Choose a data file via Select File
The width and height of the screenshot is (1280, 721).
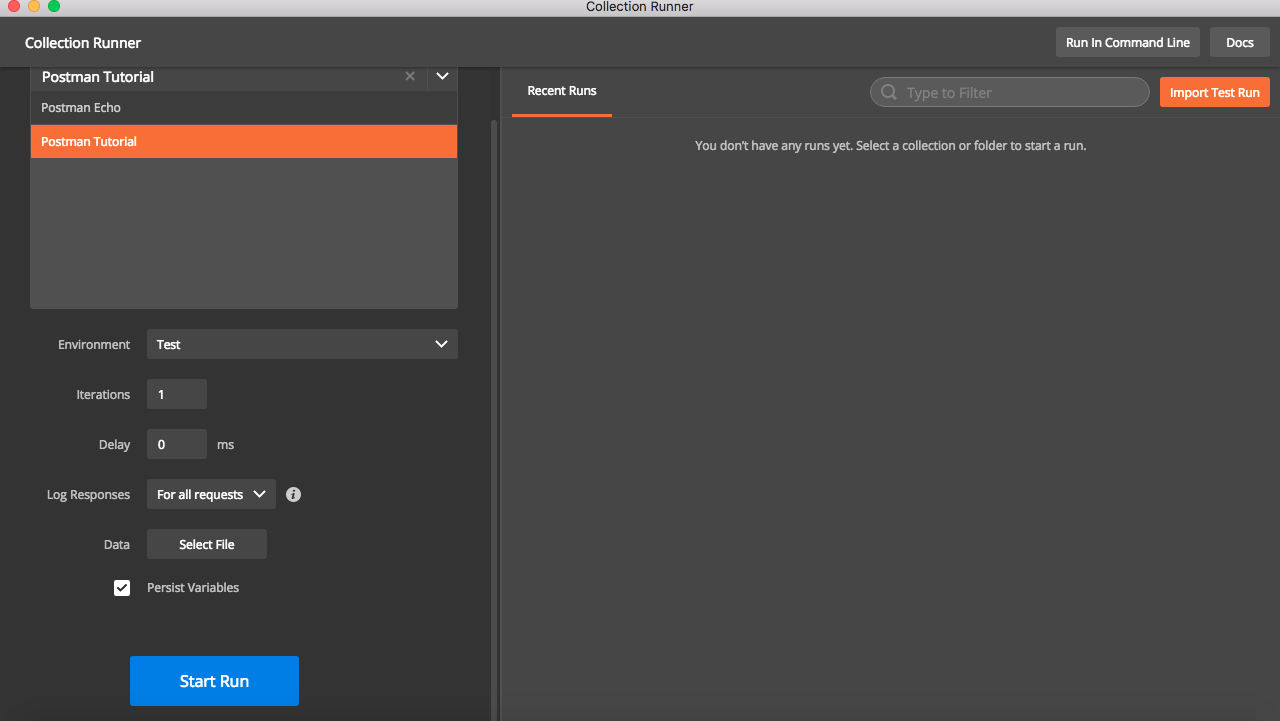(207, 544)
